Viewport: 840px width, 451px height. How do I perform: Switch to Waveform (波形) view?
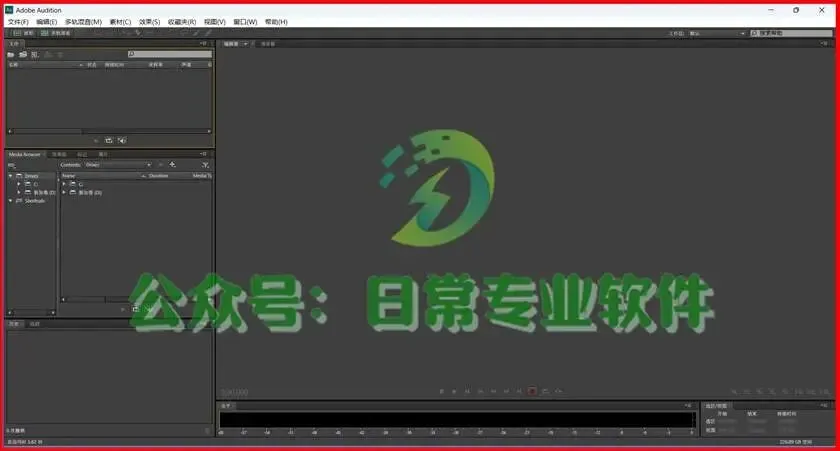click(x=23, y=33)
